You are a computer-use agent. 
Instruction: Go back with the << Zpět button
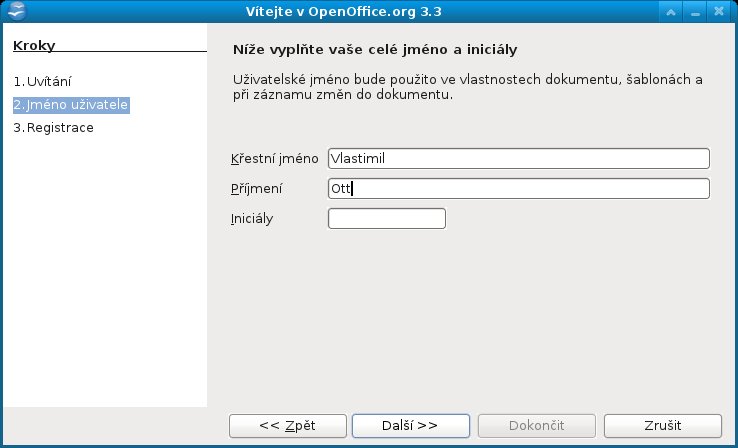tap(288, 426)
